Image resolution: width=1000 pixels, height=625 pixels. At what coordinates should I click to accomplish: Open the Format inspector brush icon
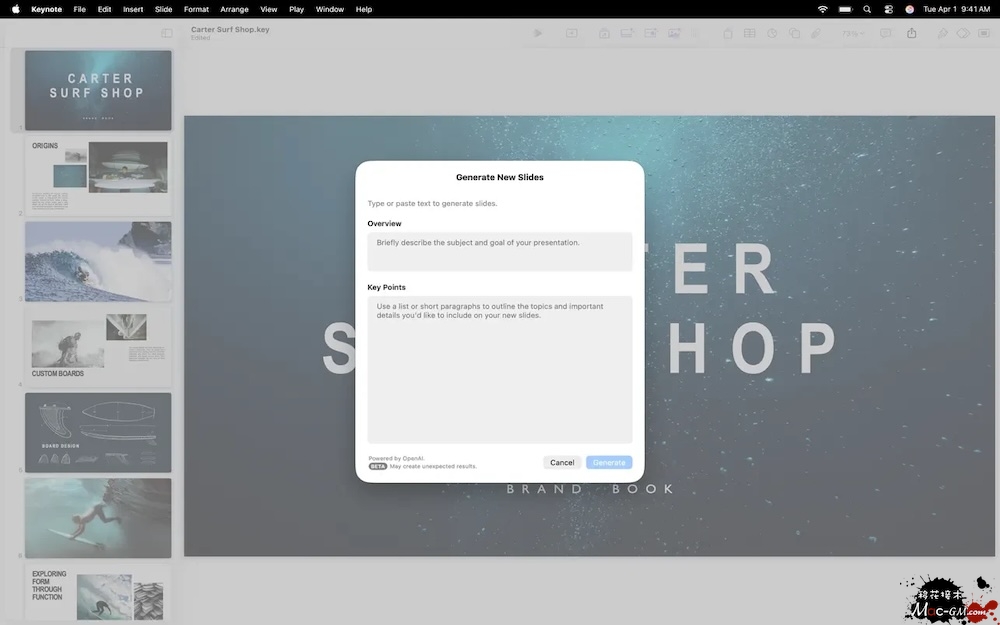coord(942,33)
